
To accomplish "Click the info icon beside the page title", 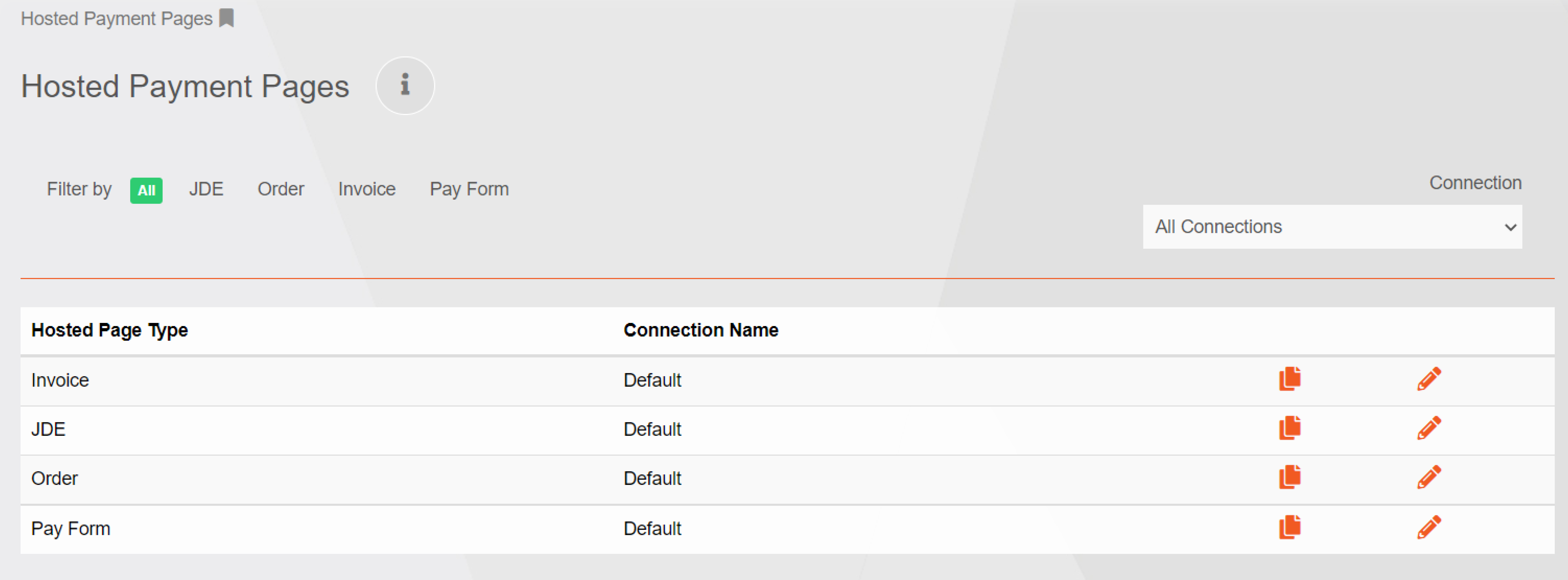I will click(405, 85).
